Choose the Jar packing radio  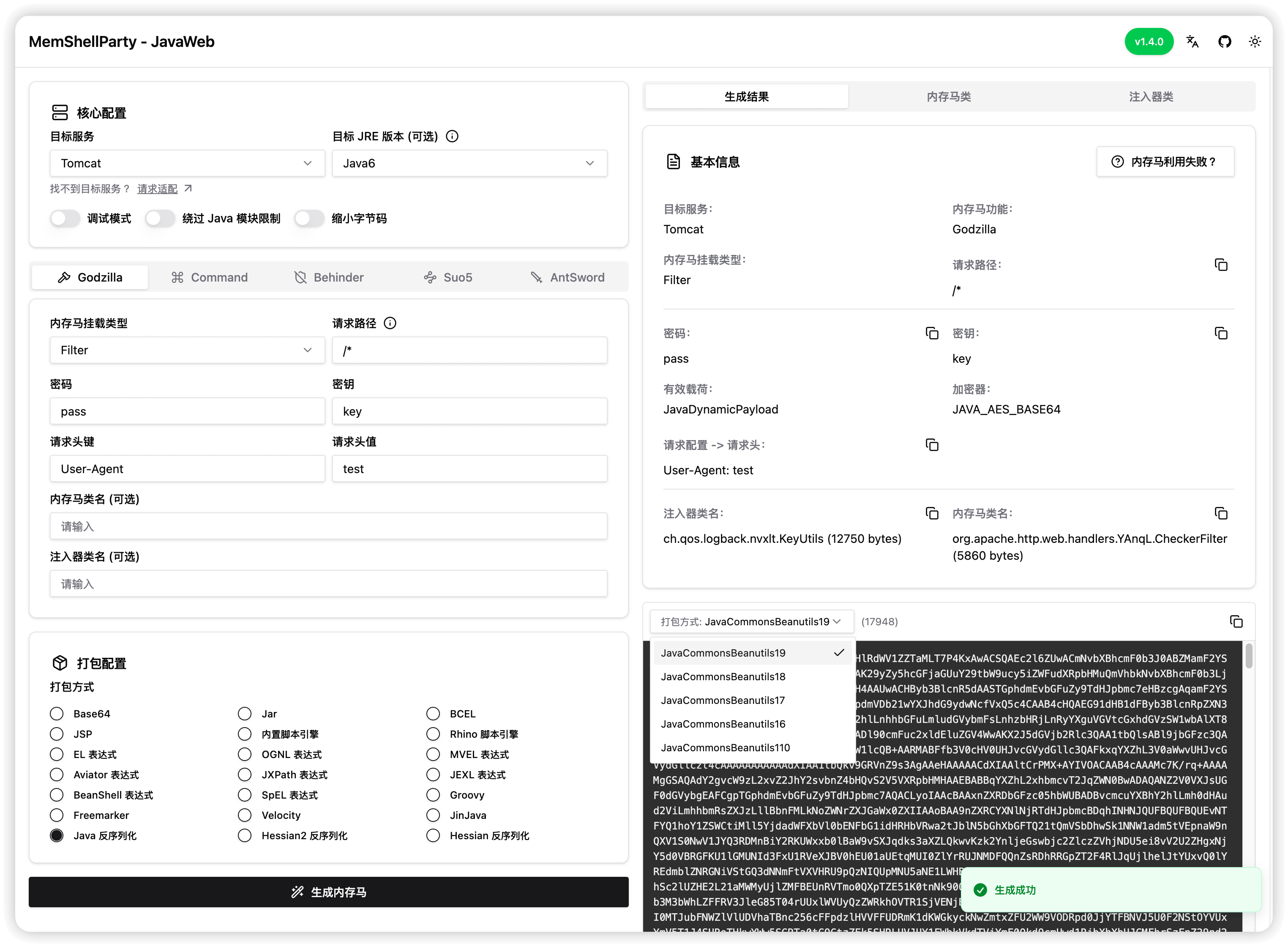pos(245,714)
